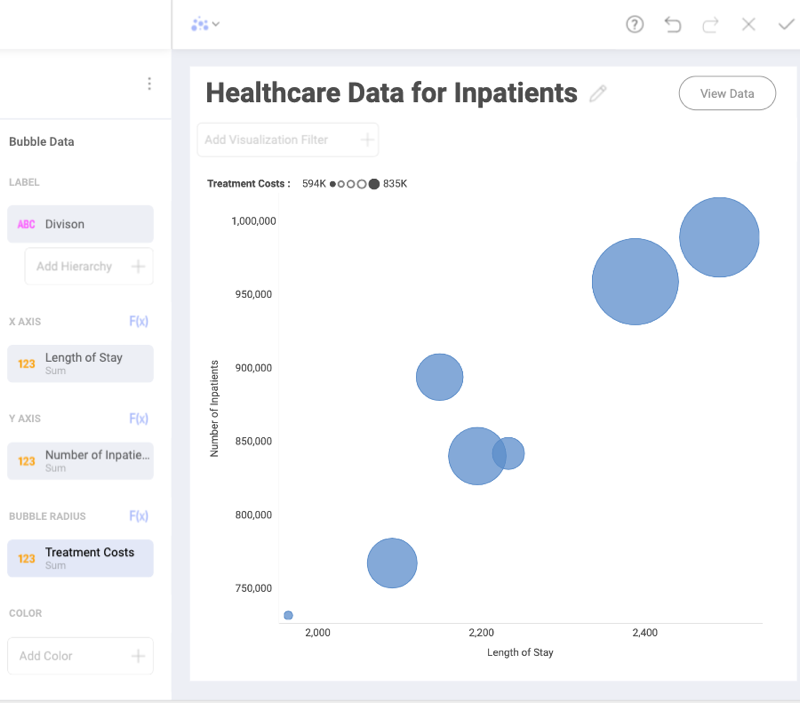
Task: Open the Add Color field plus control
Action: point(138,656)
